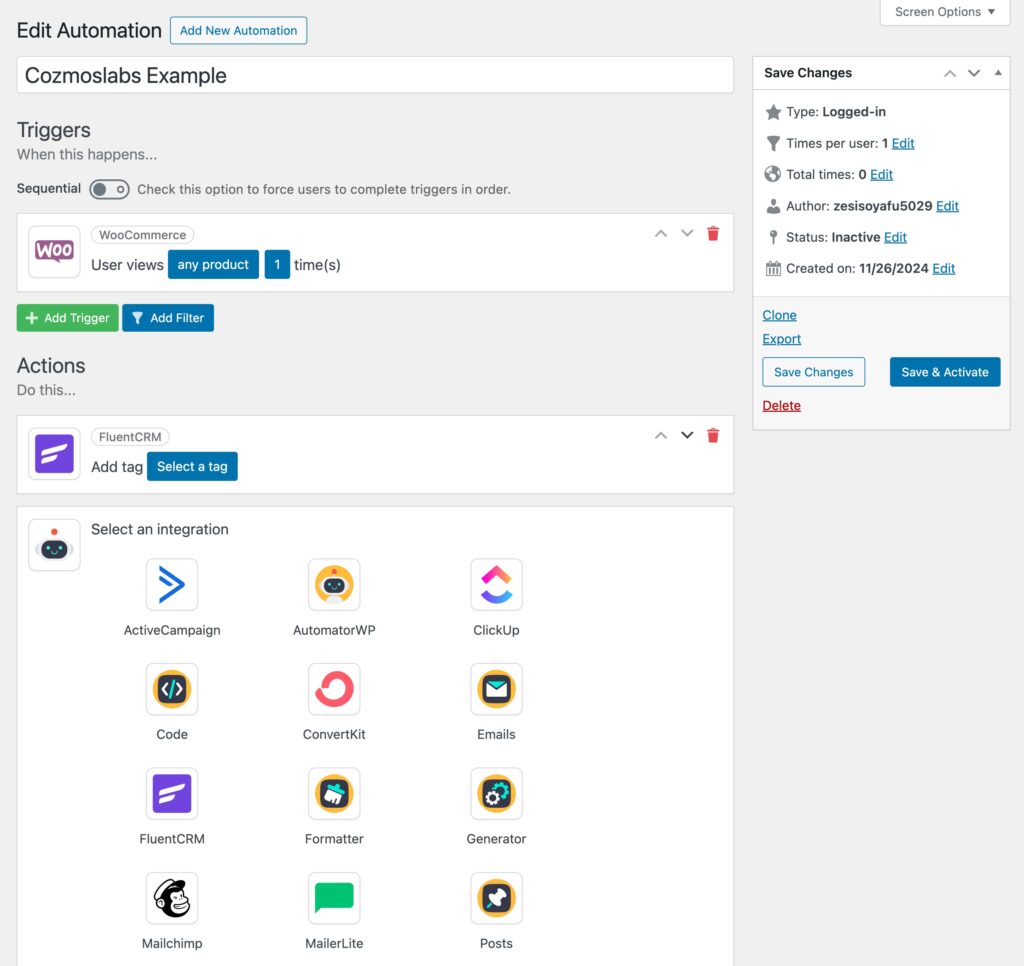This screenshot has height=966, width=1024.
Task: Click the Save & Activate button
Action: pos(944,372)
